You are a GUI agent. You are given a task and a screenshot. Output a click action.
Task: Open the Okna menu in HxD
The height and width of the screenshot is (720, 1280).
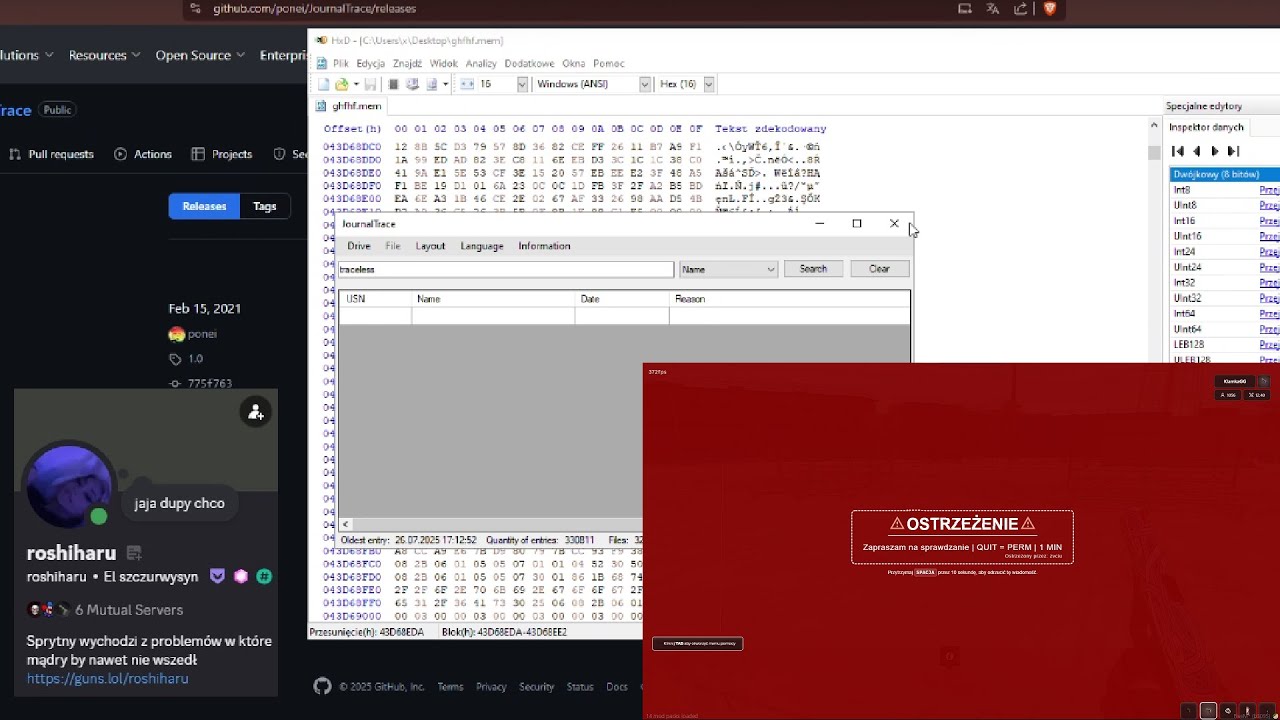pos(573,63)
